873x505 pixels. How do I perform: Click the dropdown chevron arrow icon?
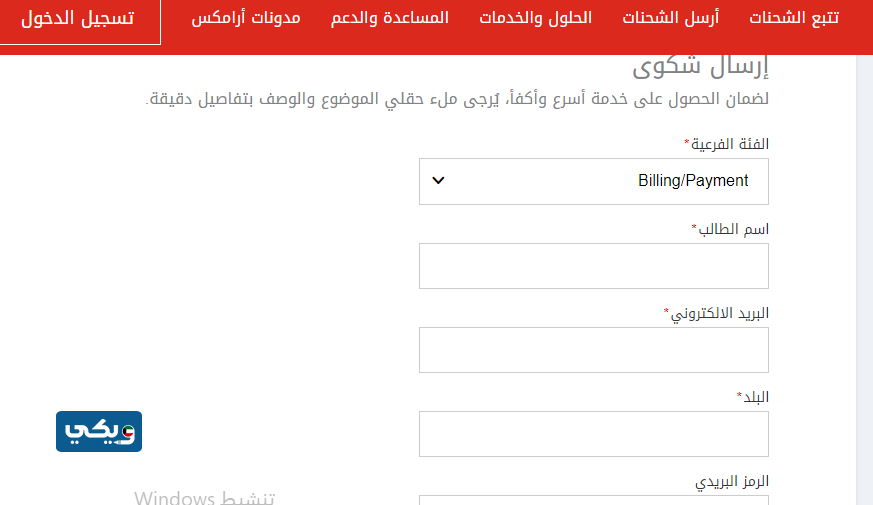[x=437, y=181]
